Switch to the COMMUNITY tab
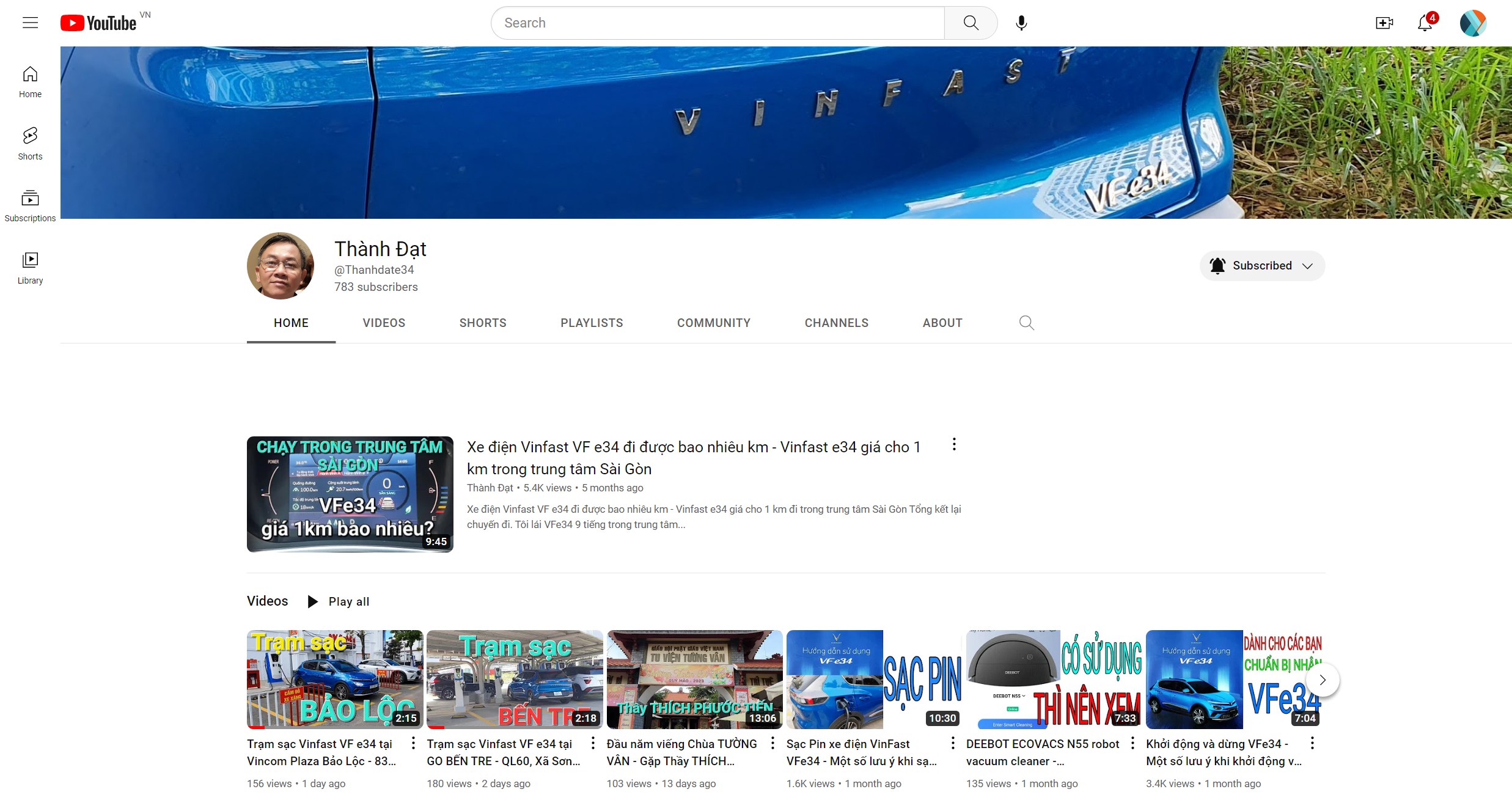 coord(714,323)
